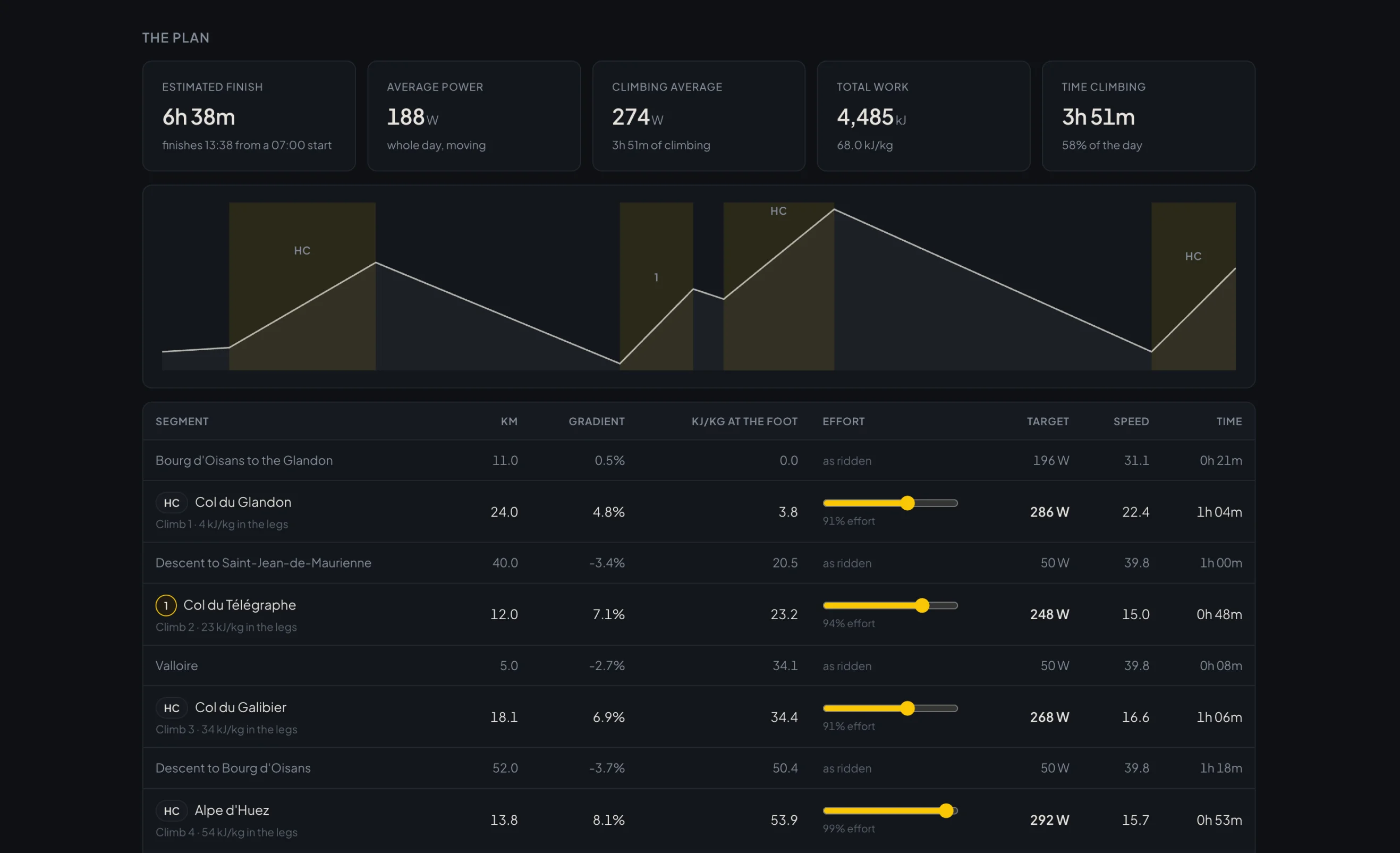The image size is (1400, 853).
Task: Click the 268 W target for Col du Galibier
Action: pos(1049,717)
